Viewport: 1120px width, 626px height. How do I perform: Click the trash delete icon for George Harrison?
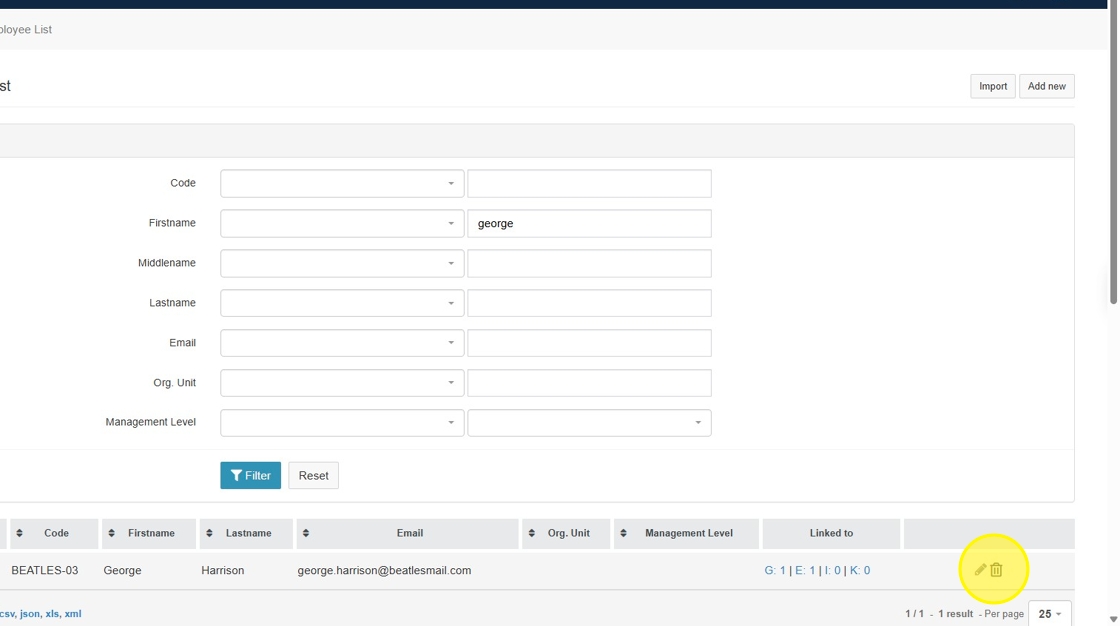point(996,570)
